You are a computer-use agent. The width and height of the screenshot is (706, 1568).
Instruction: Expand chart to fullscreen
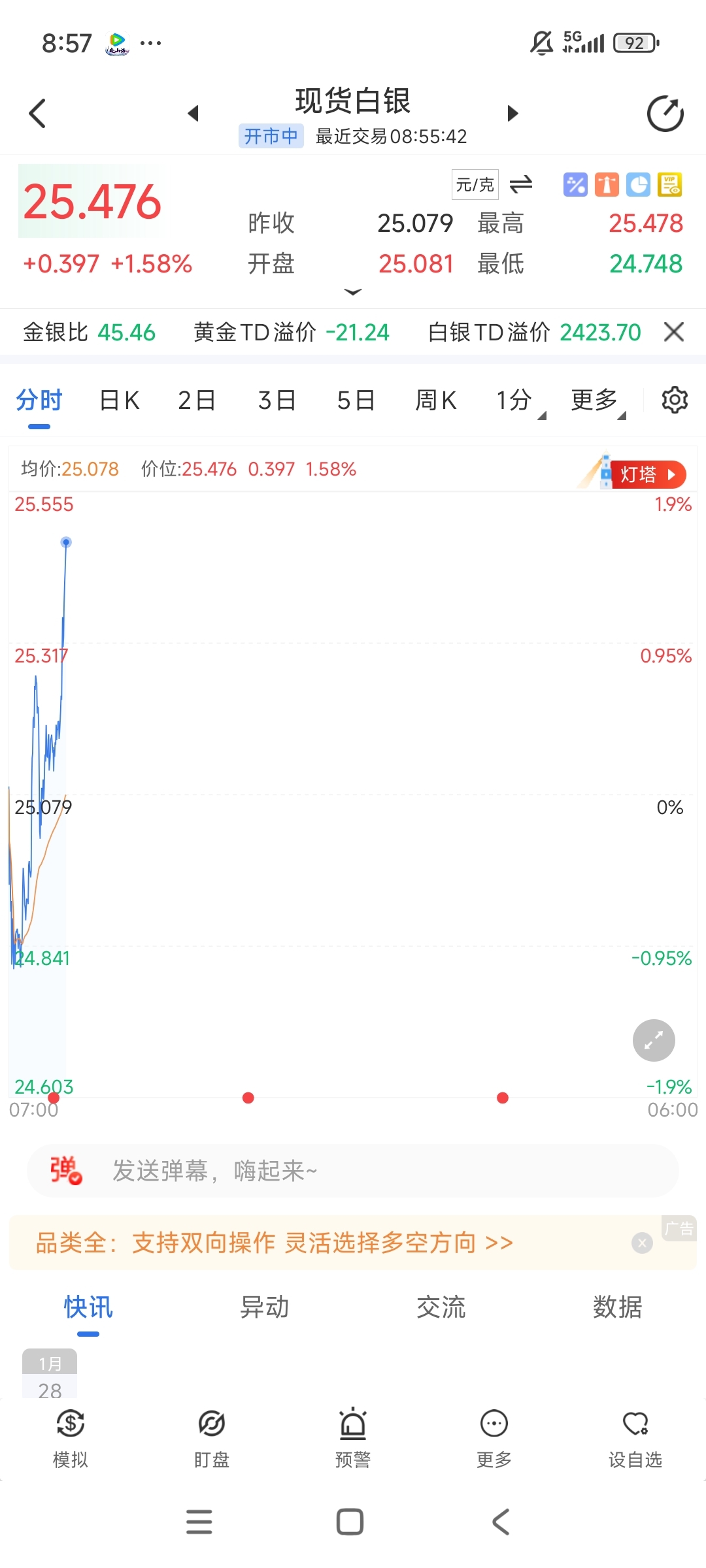654,1040
